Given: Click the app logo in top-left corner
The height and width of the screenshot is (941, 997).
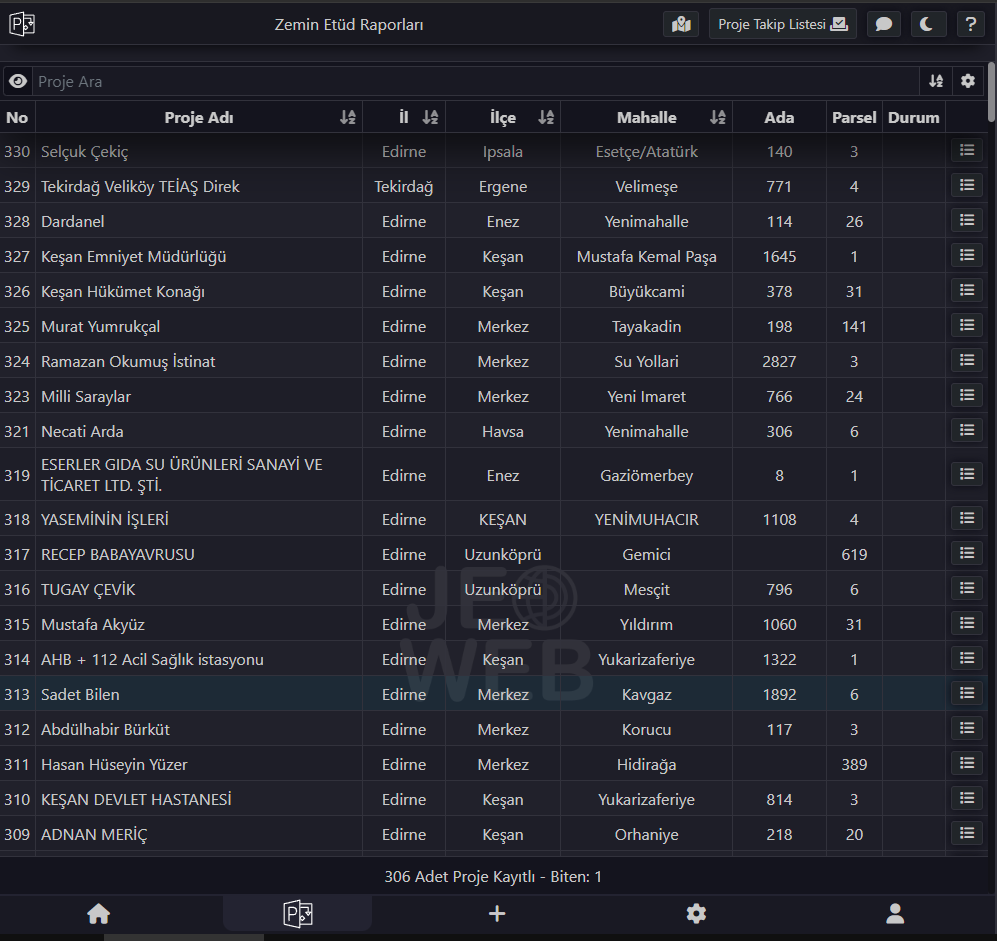Looking at the screenshot, I should pos(22,24).
